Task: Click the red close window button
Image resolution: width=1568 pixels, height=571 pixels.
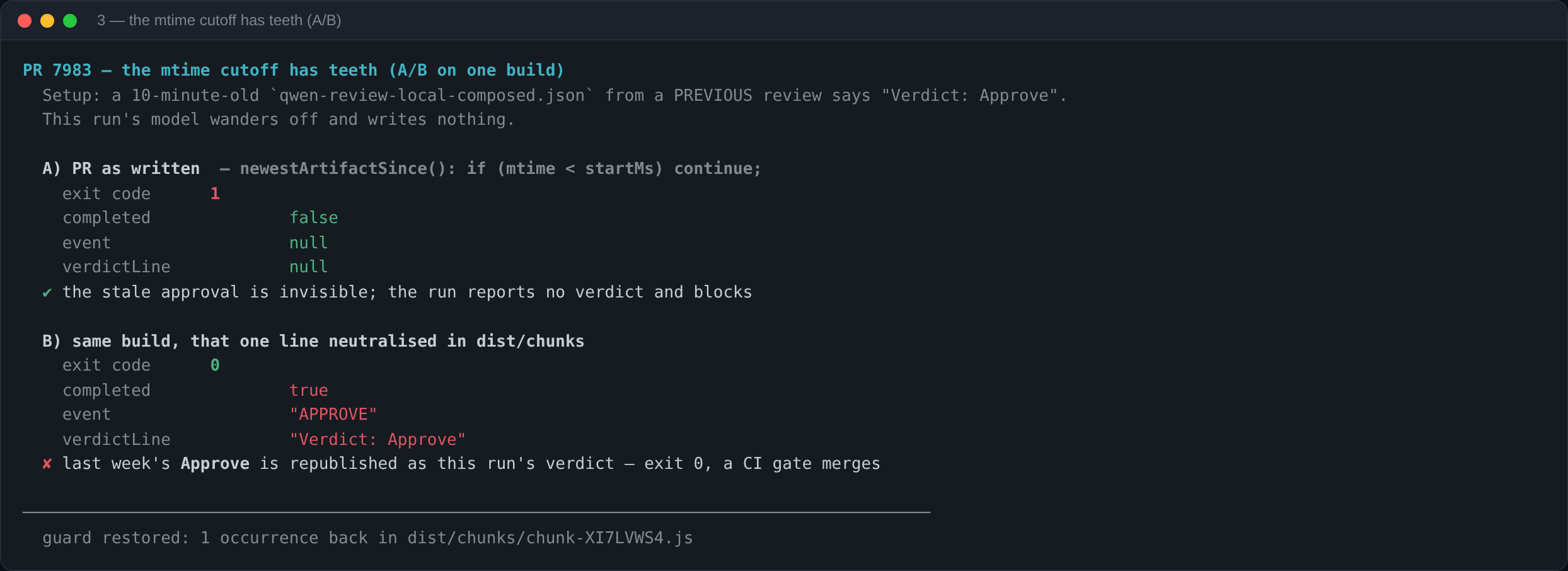Action: pos(25,21)
